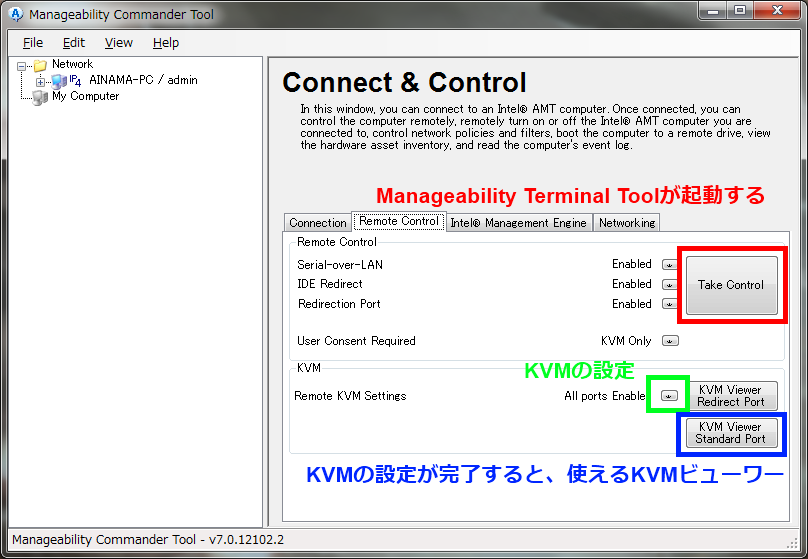Click the Take Control button

click(x=731, y=285)
